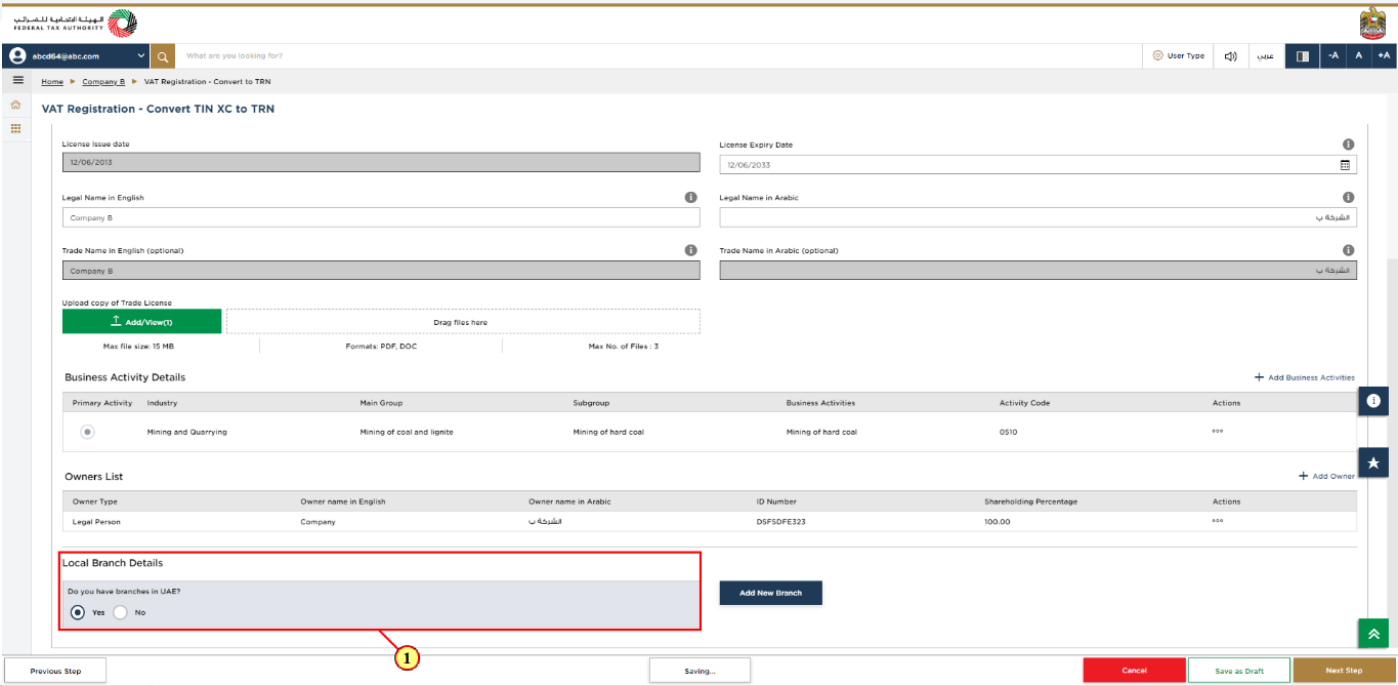
Task: Show info for License Expiry Date
Action: pyautogui.click(x=1348, y=144)
